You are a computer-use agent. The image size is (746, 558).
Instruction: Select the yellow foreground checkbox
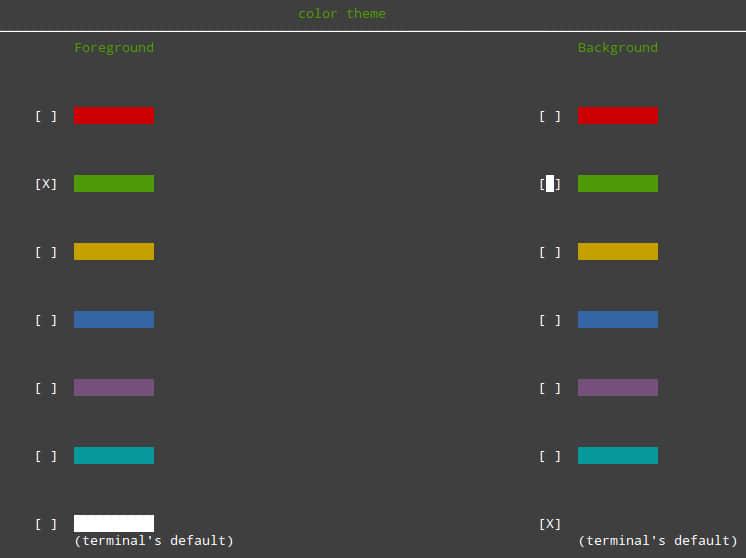(46, 252)
